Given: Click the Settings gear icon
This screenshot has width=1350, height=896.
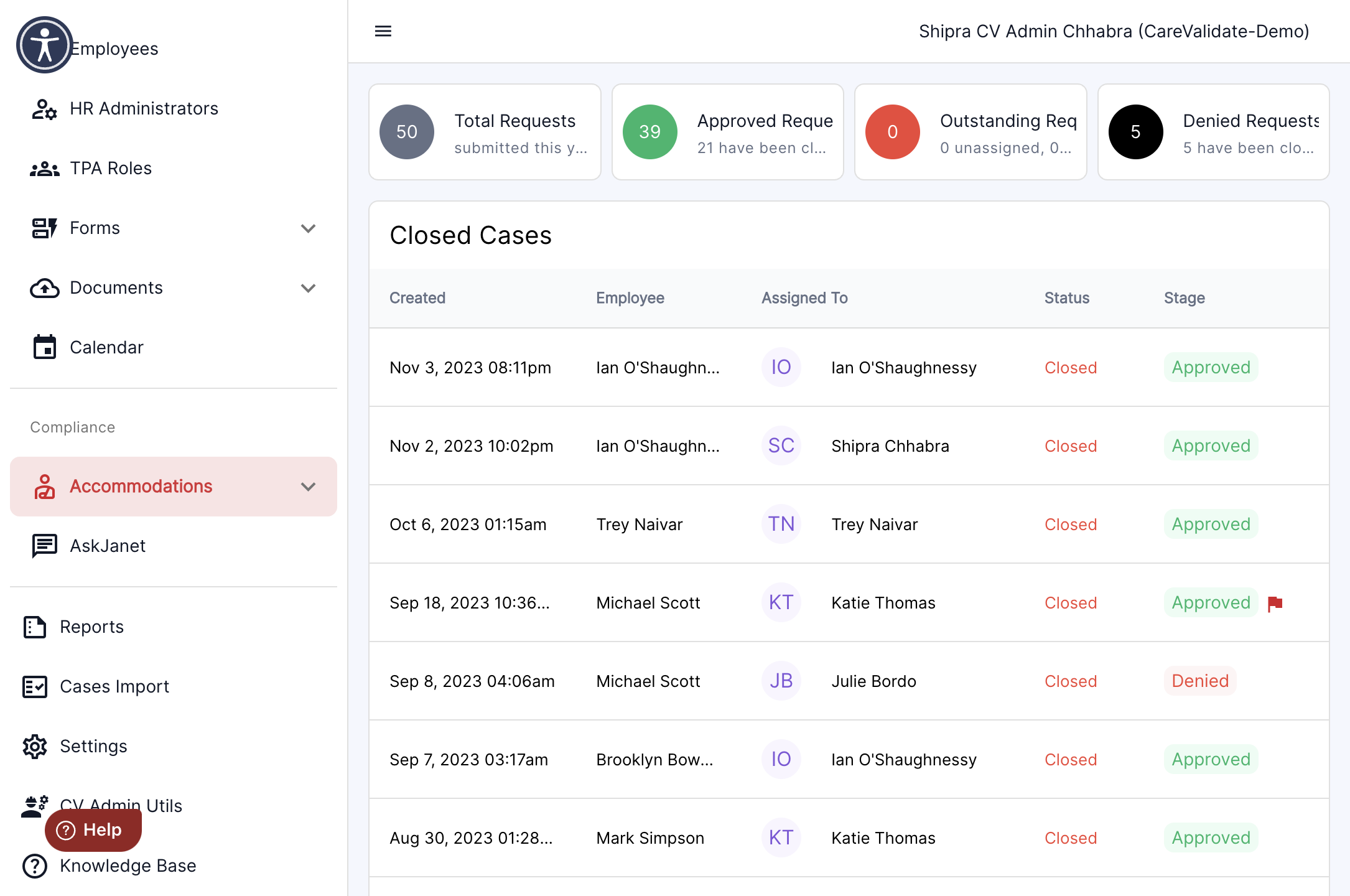Looking at the screenshot, I should (35, 747).
